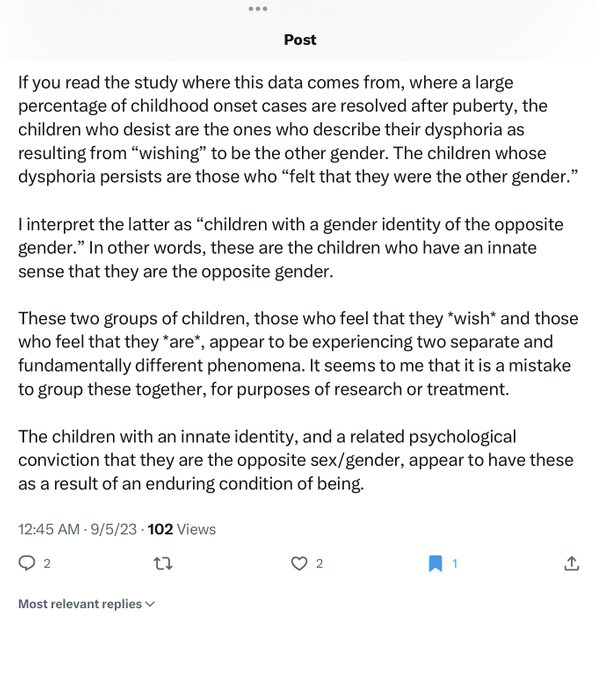Click the reply count number 2
Image resolution: width=594 pixels, height=675 pixels.
tap(47, 564)
